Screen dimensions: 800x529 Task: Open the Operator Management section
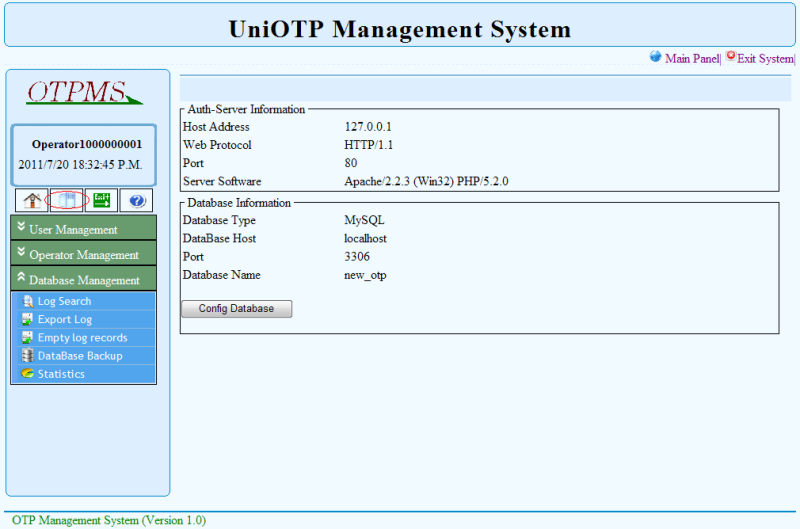click(x=84, y=253)
